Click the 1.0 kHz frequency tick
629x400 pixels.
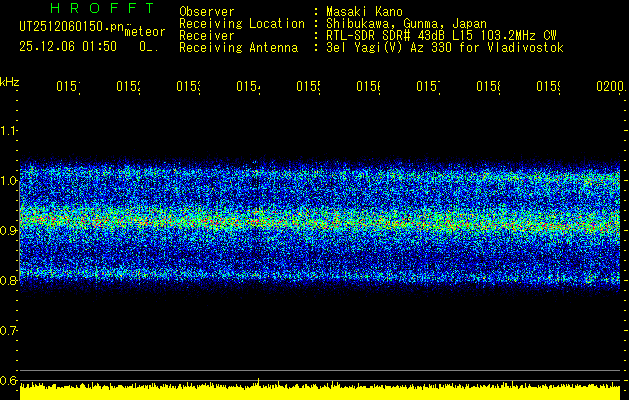10,181
